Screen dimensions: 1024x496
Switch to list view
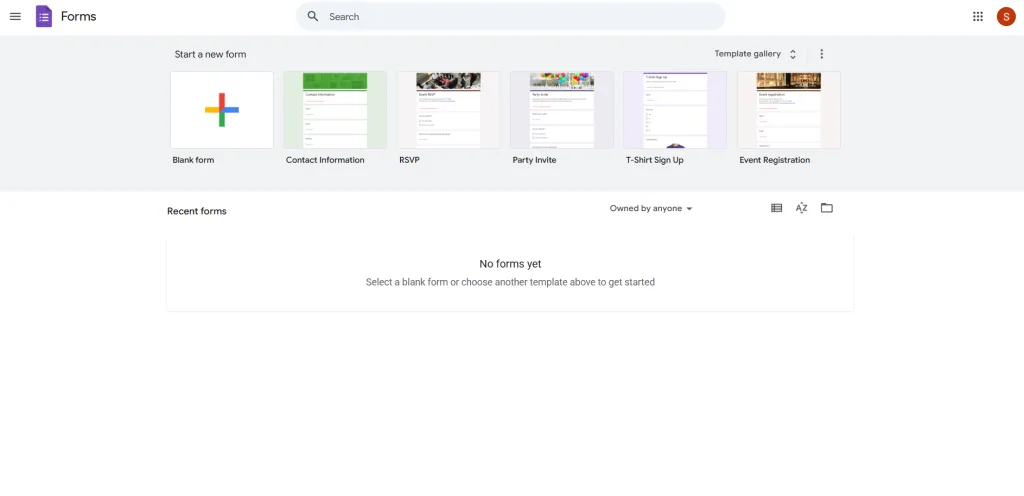(776, 208)
